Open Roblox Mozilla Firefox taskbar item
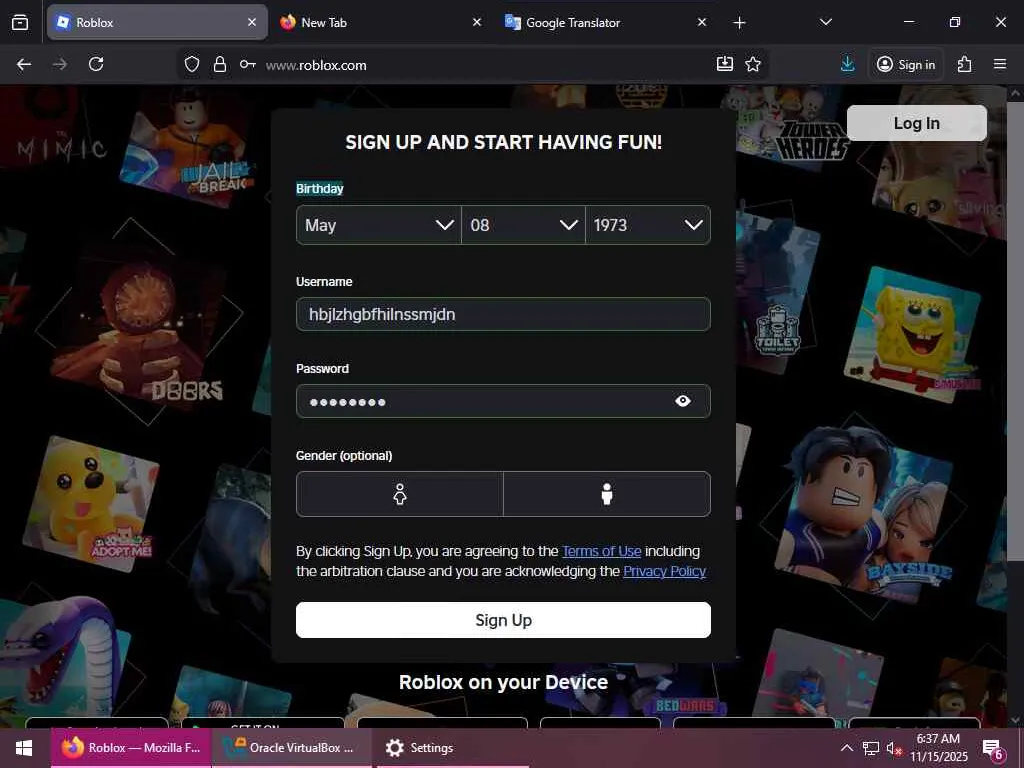Viewport: 1024px width, 768px height. [x=131, y=748]
